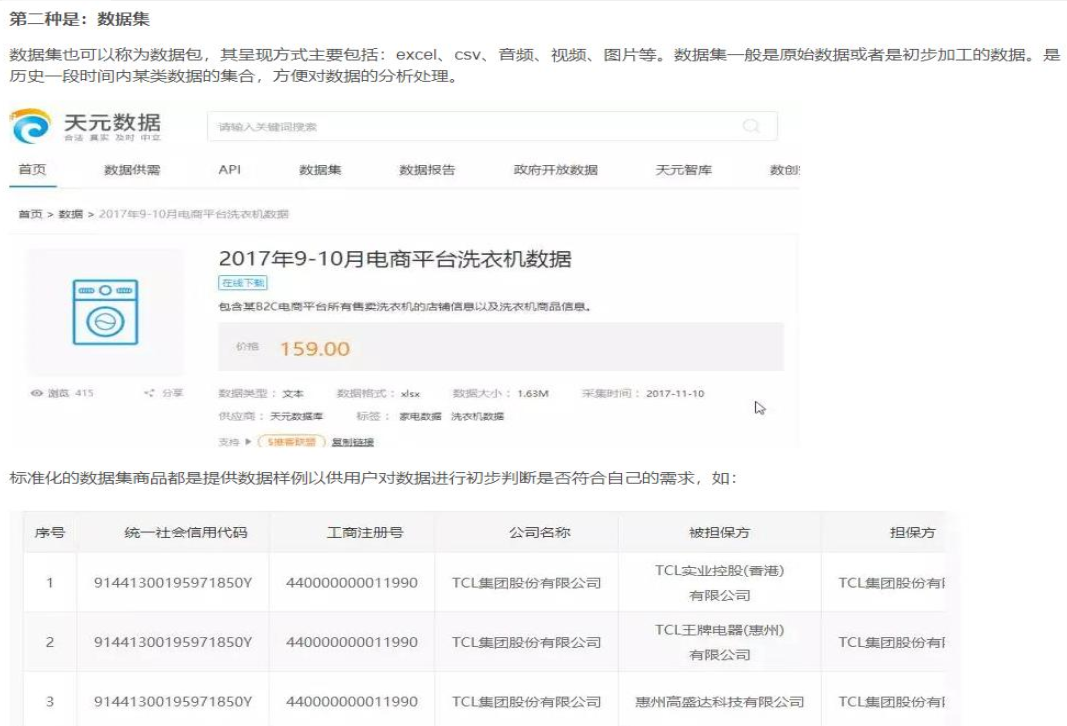Click the price 159.00
Image resolution: width=1067 pixels, height=726 pixels.
coord(315,349)
